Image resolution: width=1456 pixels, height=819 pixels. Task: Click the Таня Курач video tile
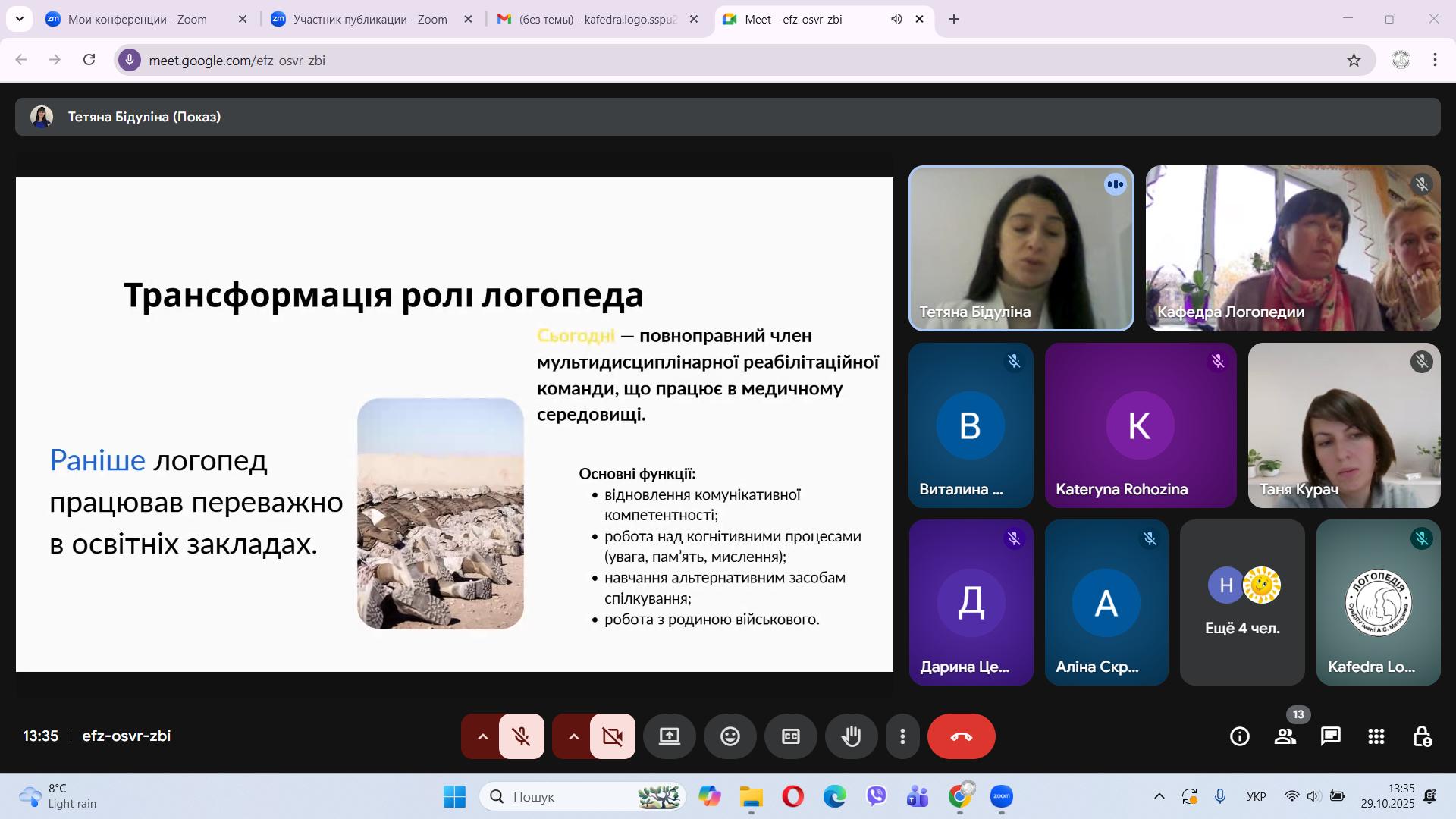1344,425
